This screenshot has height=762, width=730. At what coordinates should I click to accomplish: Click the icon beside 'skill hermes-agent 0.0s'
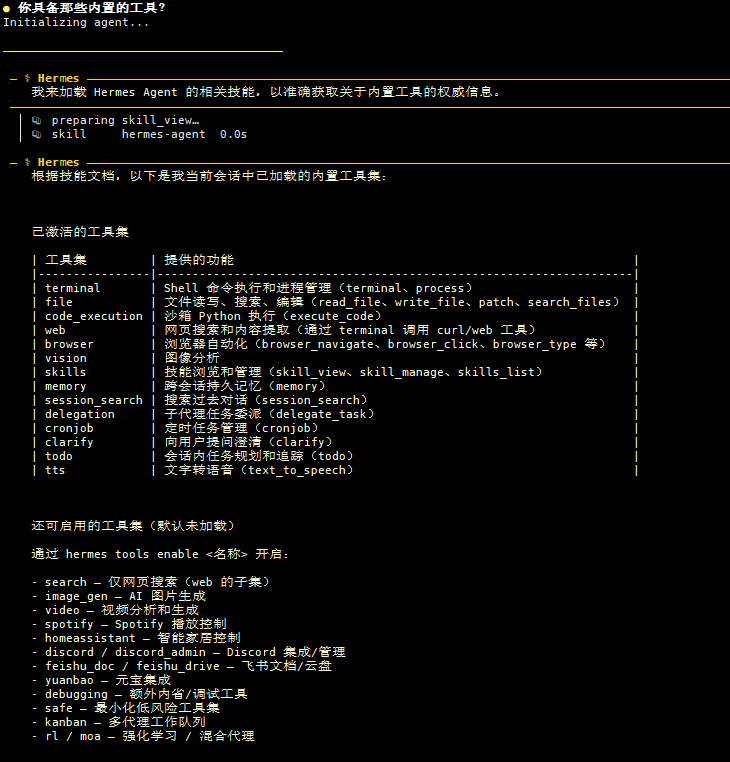click(x=36, y=134)
